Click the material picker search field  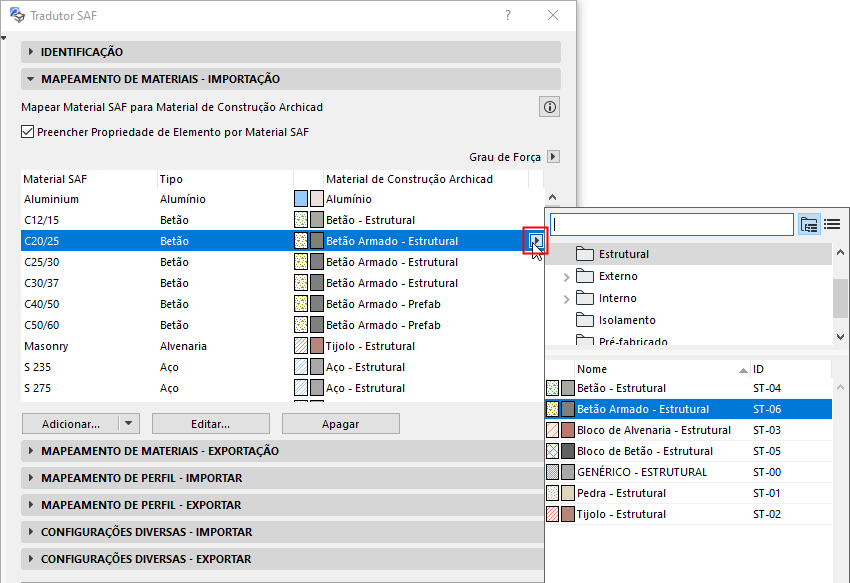click(672, 224)
